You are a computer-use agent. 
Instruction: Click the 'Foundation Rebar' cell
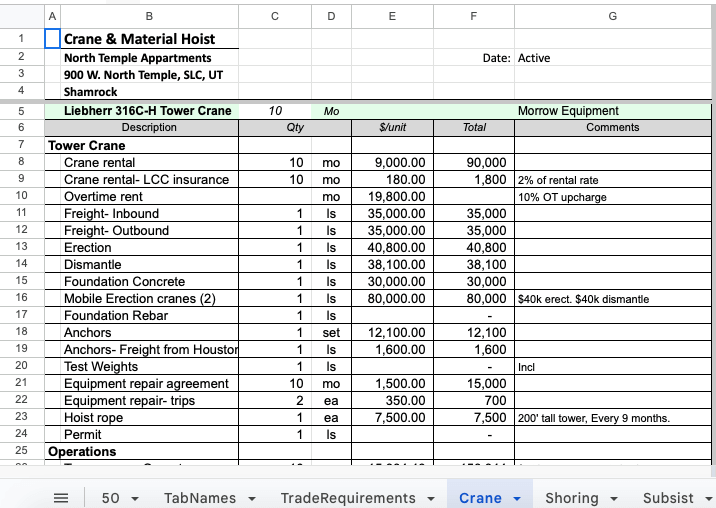coord(149,315)
